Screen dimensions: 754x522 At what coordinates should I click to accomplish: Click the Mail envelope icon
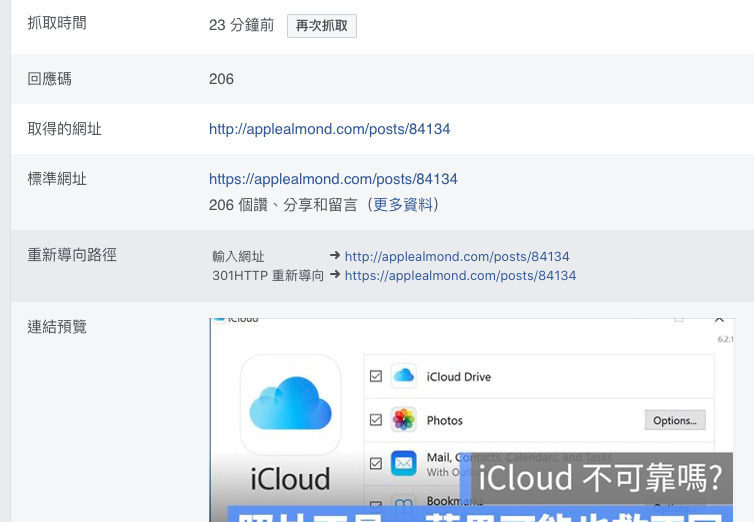click(x=403, y=463)
